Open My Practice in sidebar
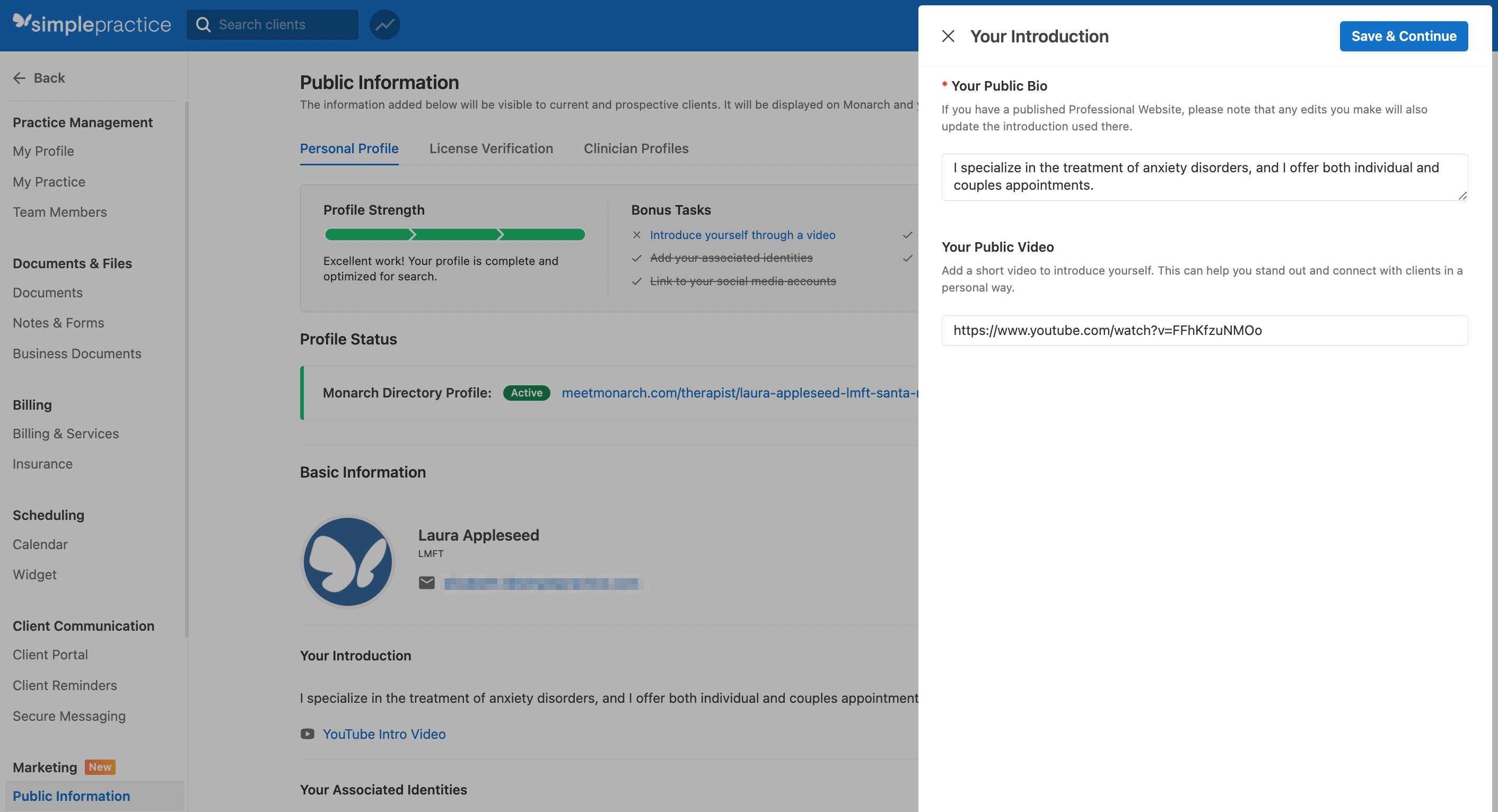 click(49, 182)
